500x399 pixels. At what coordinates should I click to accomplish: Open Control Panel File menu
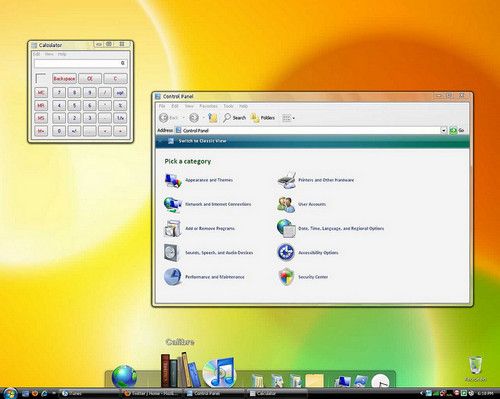162,106
